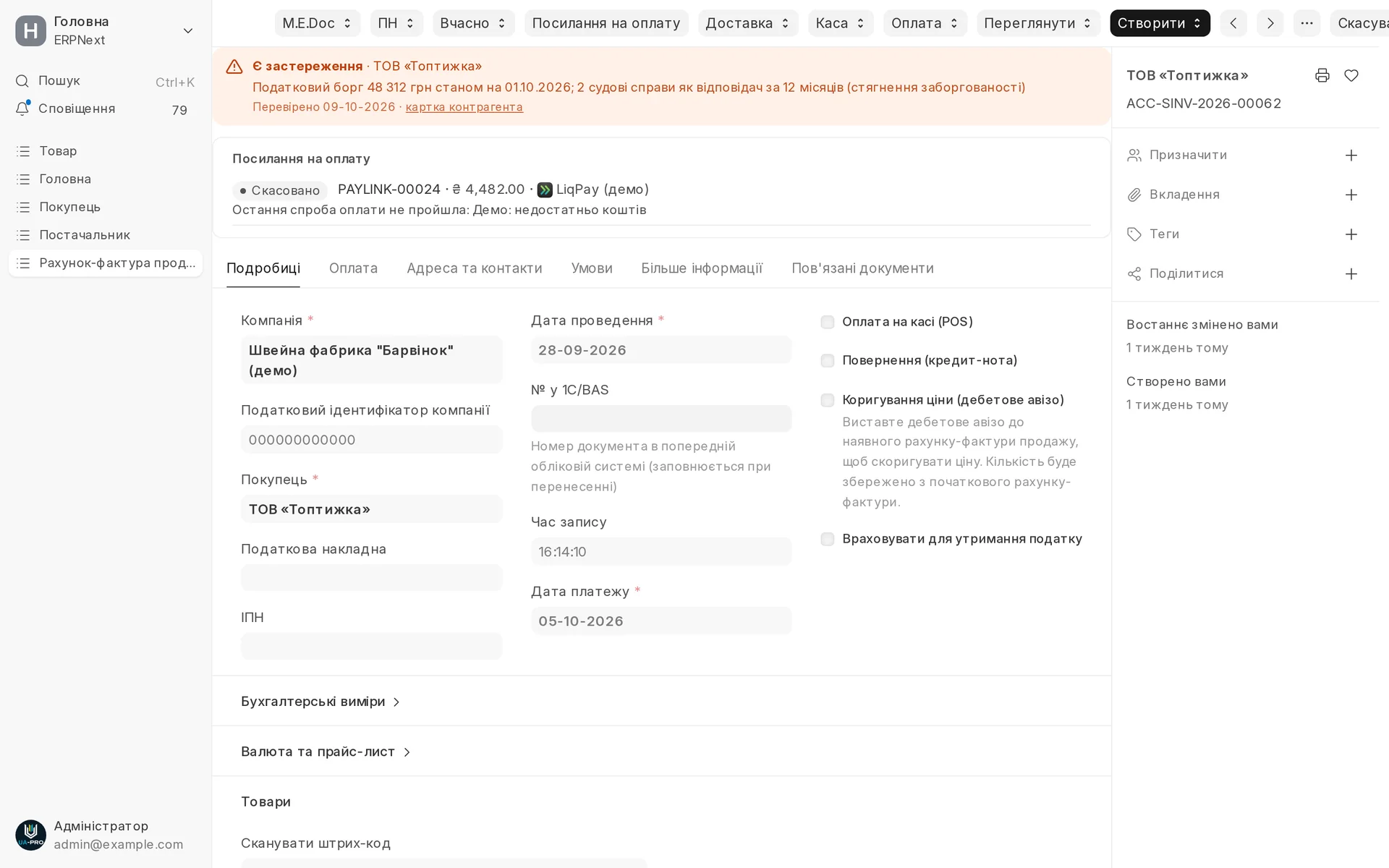Click the Дата платежу field 05-10-2026

pyautogui.click(x=661, y=621)
